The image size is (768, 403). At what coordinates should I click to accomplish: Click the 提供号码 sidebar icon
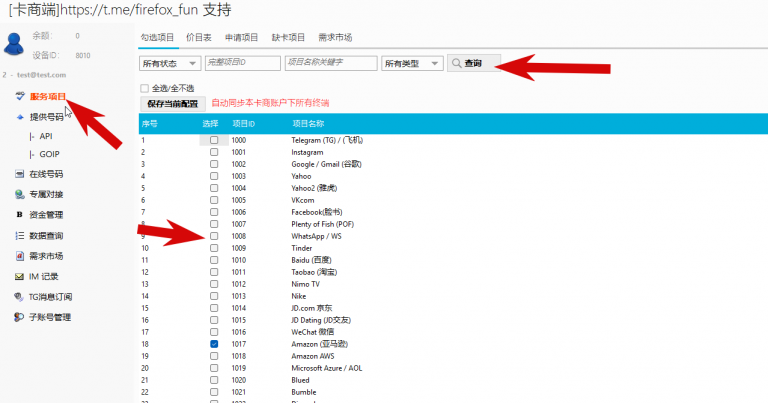point(20,117)
